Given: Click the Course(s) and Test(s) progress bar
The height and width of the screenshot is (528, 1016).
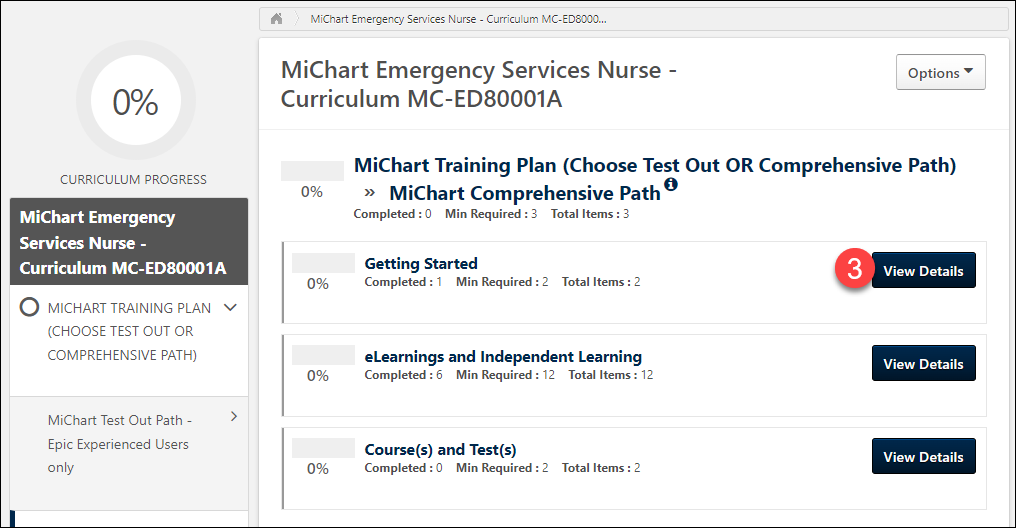Looking at the screenshot, I should click(323, 448).
